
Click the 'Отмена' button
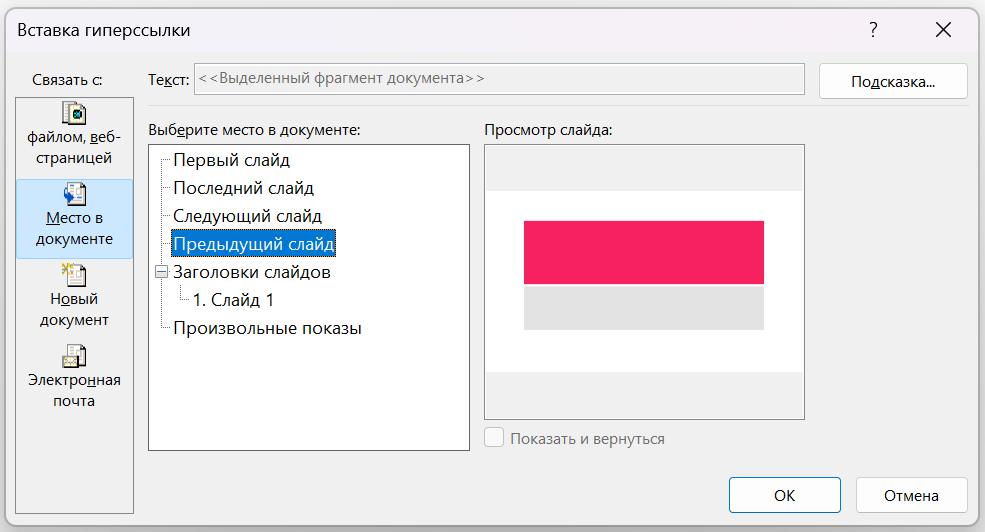coord(911,496)
